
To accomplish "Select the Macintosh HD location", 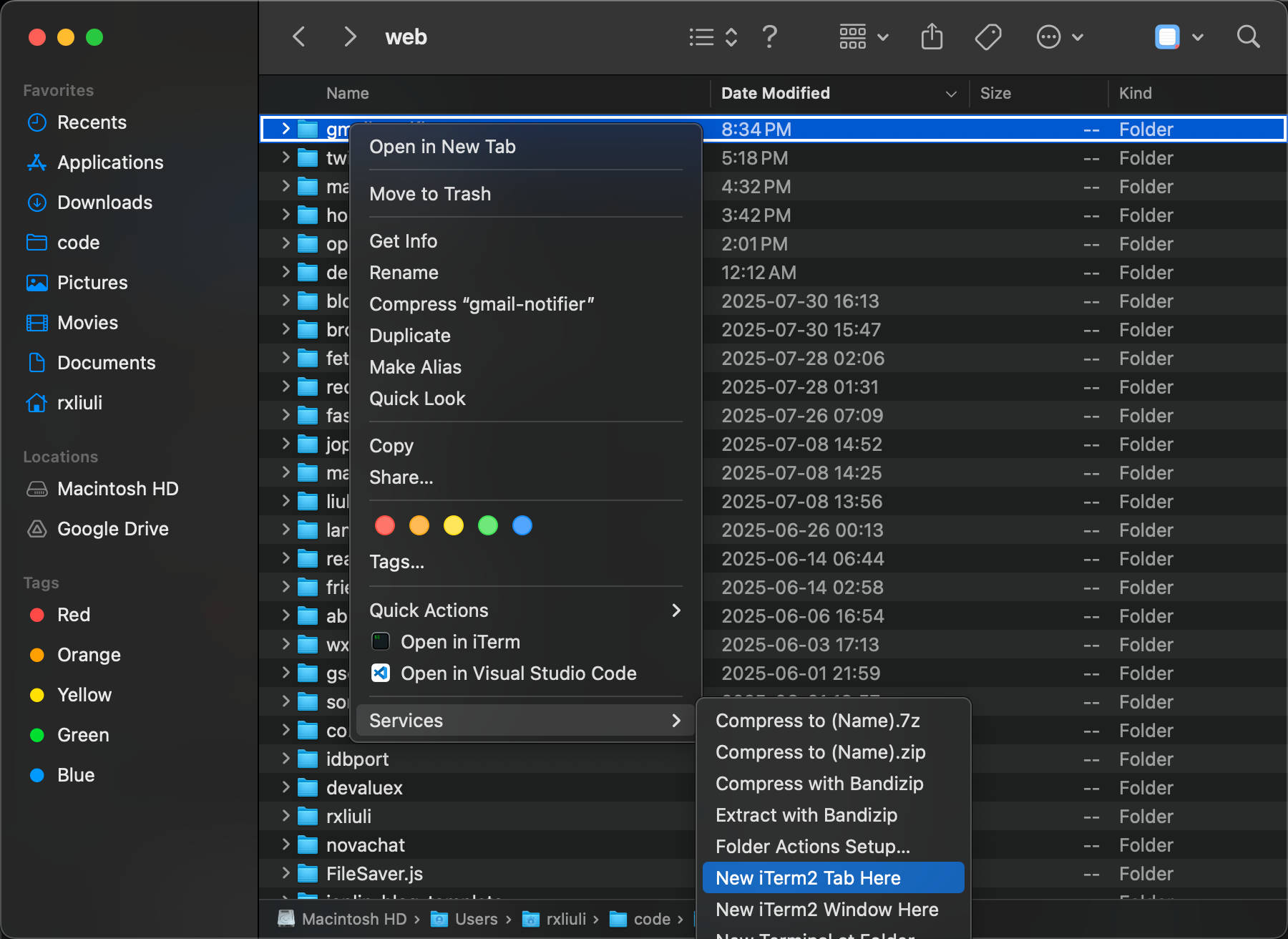I will click(102, 489).
